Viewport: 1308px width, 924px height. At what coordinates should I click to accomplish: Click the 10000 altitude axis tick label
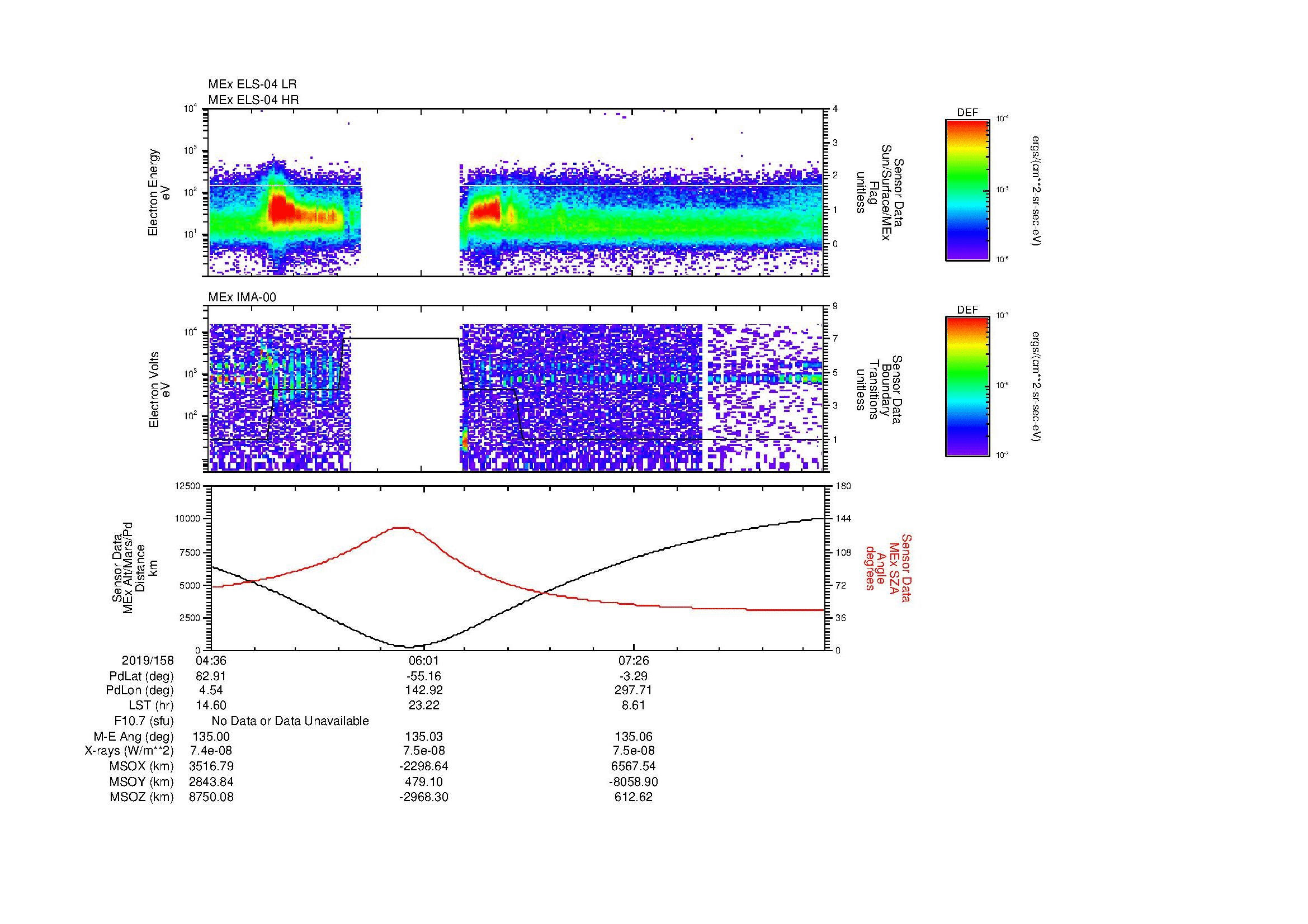pos(187,519)
